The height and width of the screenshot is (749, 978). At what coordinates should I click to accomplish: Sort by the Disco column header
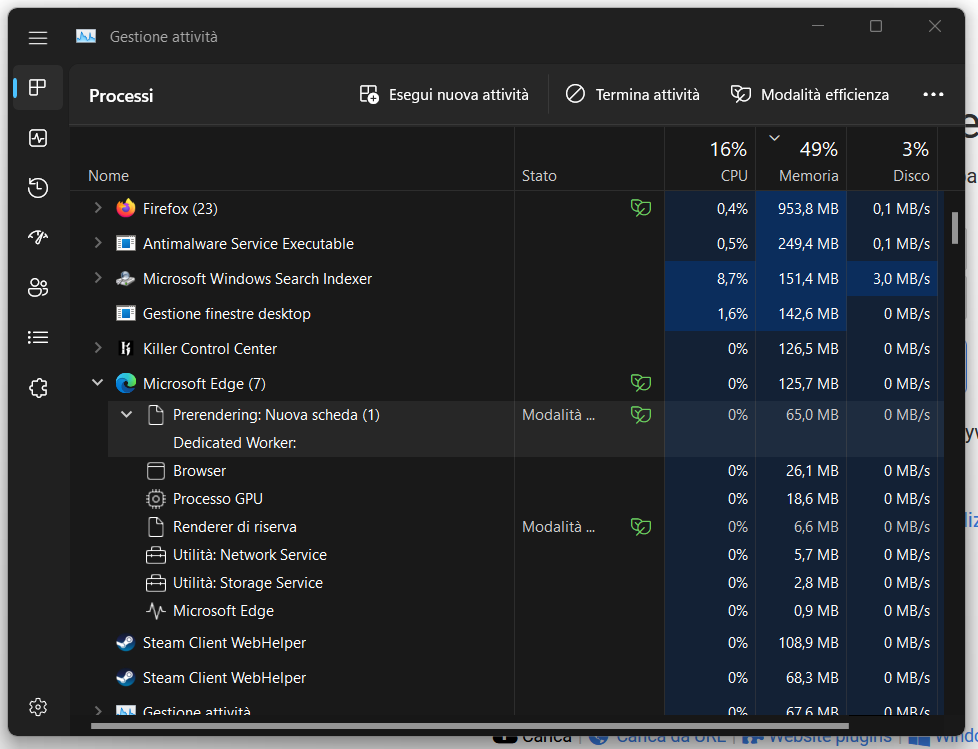(893, 159)
